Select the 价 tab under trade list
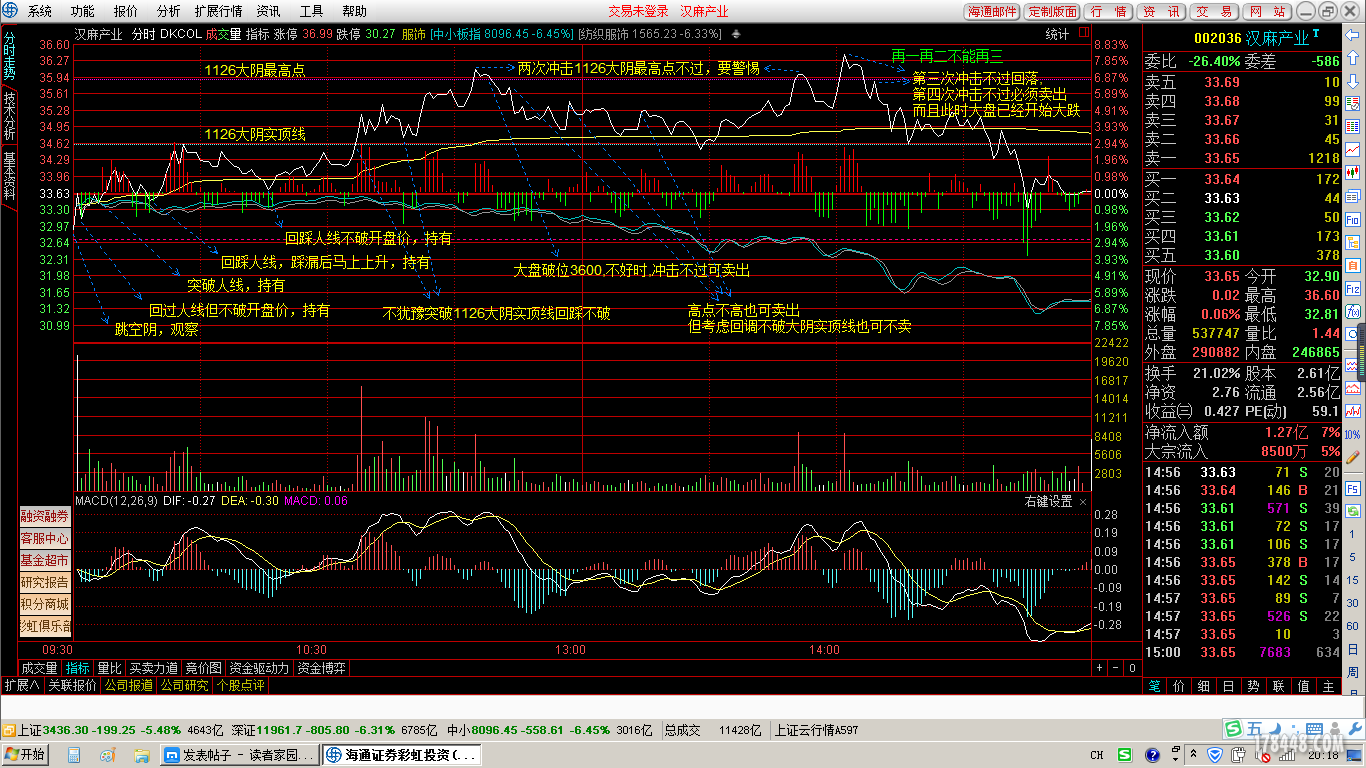Image resolution: width=1366 pixels, height=768 pixels. [1178, 686]
